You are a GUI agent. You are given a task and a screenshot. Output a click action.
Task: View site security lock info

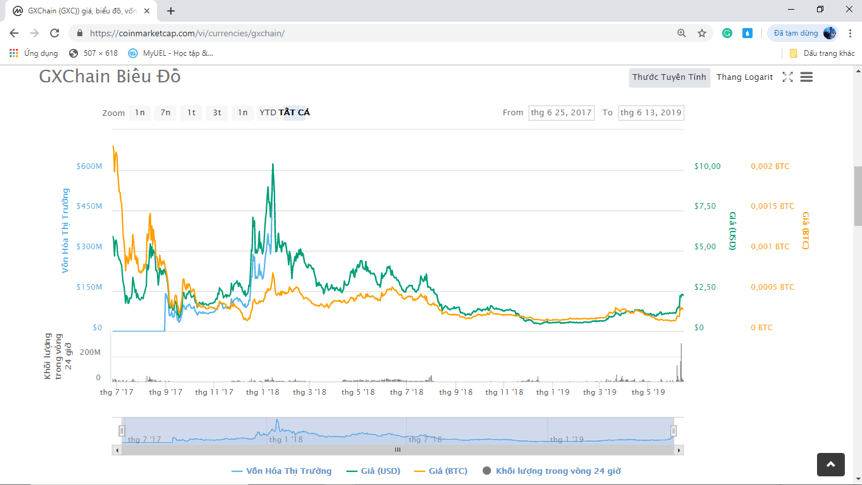(x=80, y=33)
